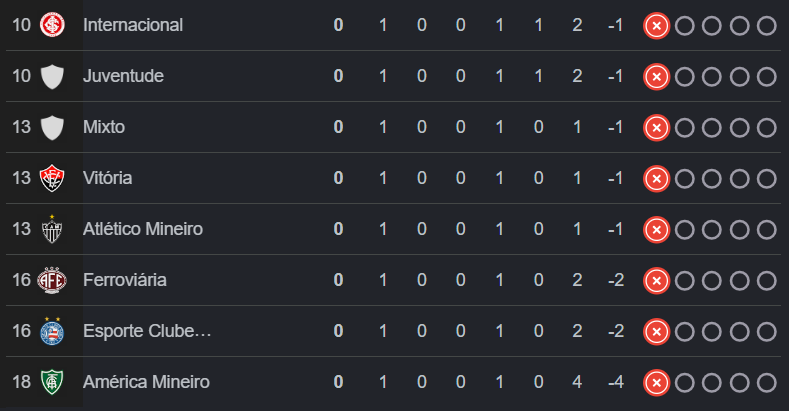
Task: Click Internacional's red loss form icon
Action: [x=655, y=25]
